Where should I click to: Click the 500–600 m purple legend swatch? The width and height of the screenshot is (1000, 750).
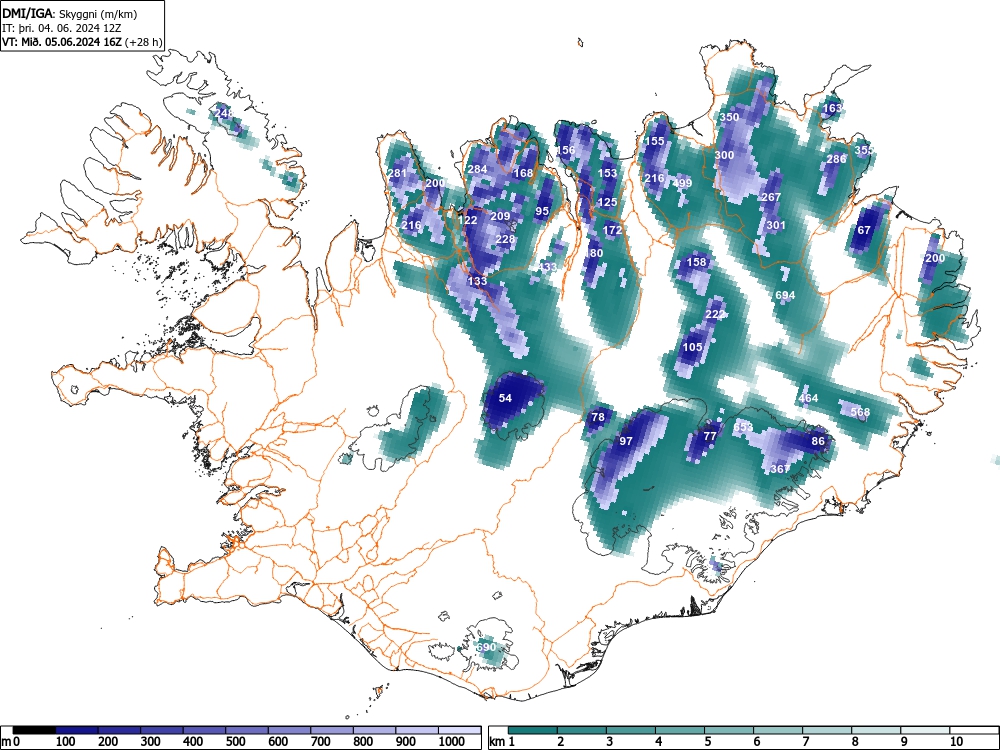(247, 730)
